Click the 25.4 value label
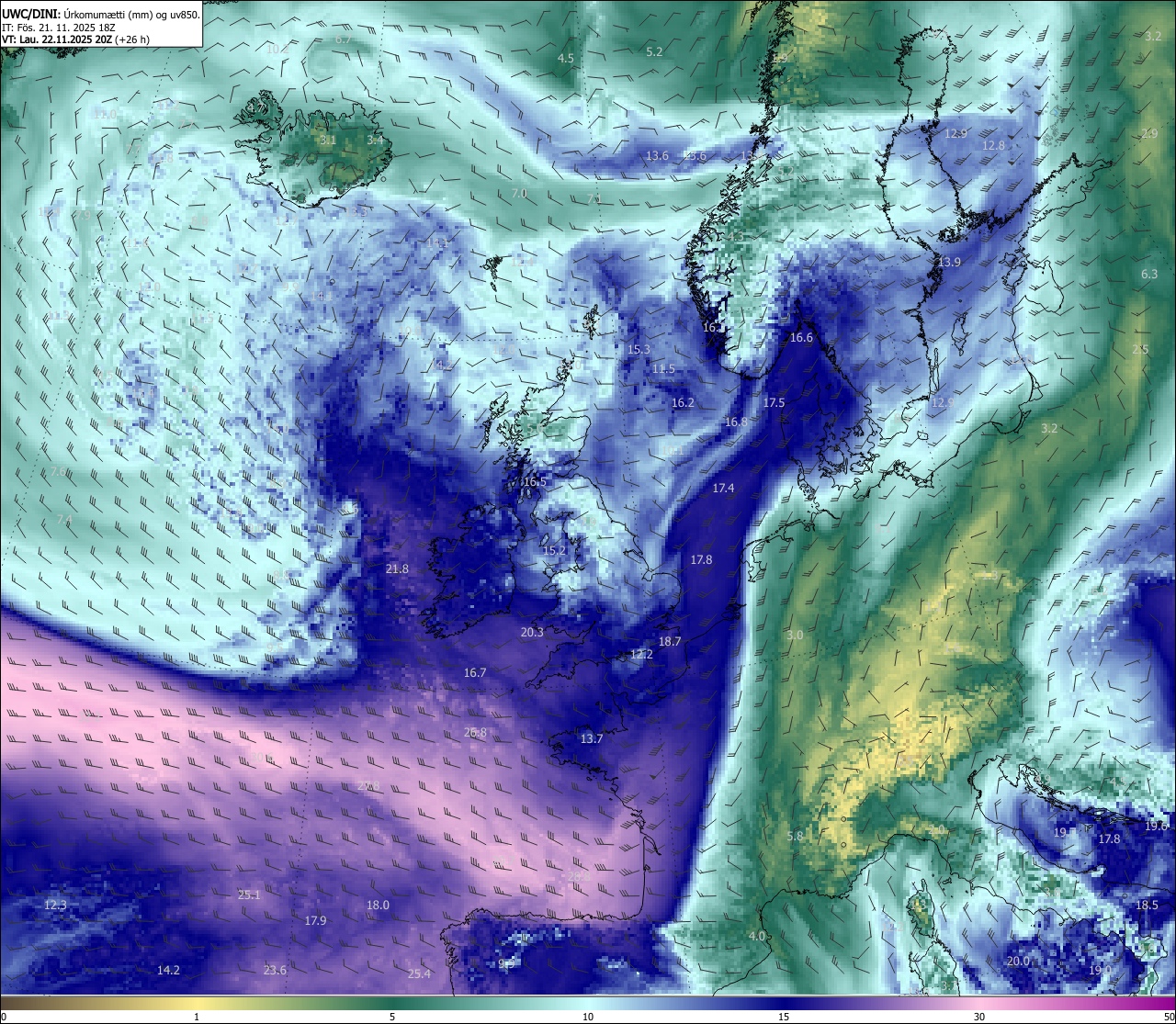The height and width of the screenshot is (1024, 1176). pyautogui.click(x=419, y=973)
